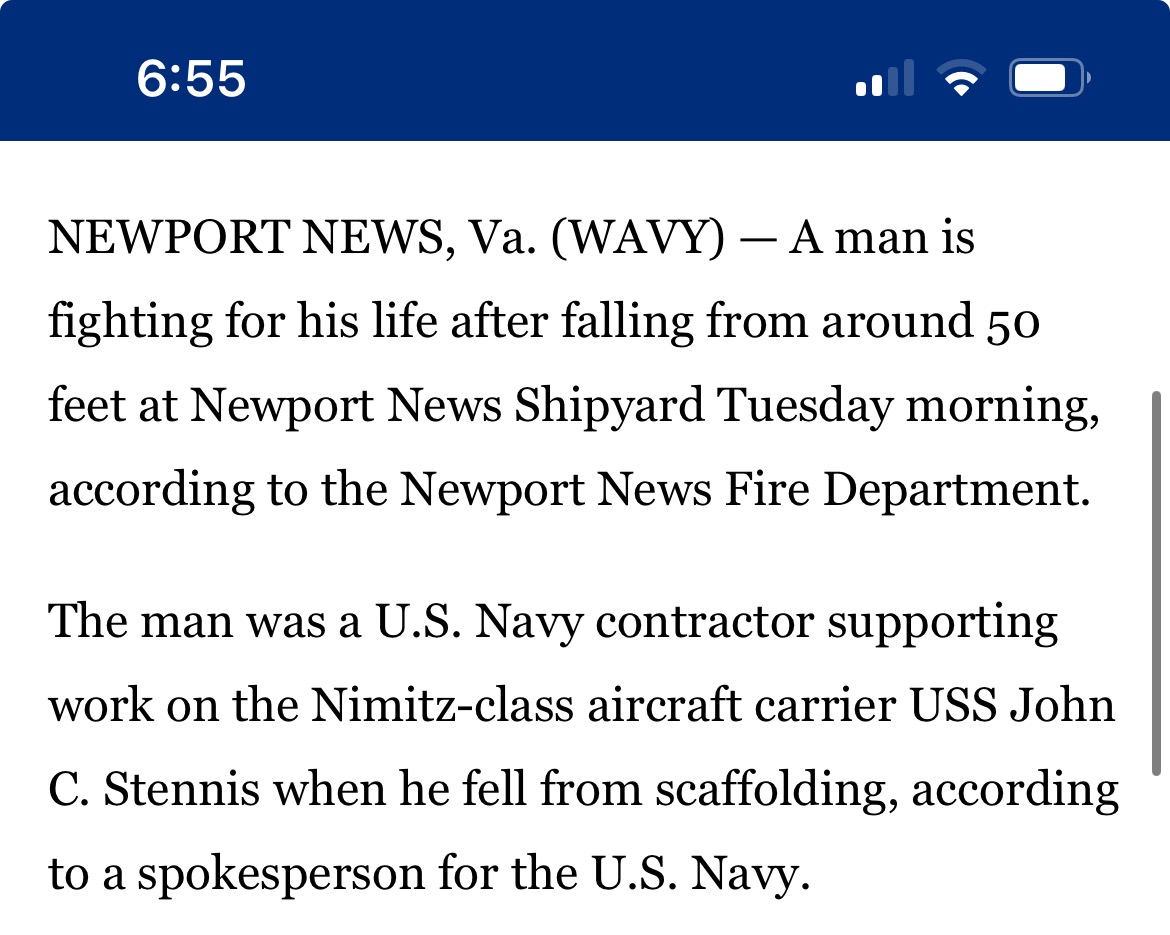The width and height of the screenshot is (1170, 935).
Task: Click the word "spokesperson"
Action: [280, 875]
